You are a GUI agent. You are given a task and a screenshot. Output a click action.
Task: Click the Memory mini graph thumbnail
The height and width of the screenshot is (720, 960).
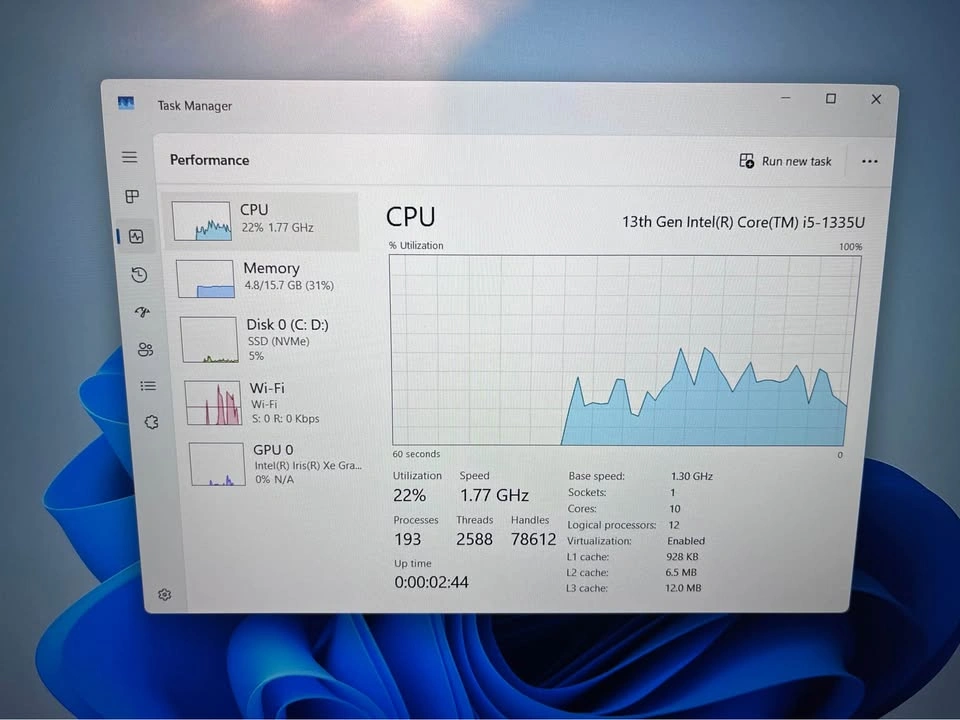[206, 279]
